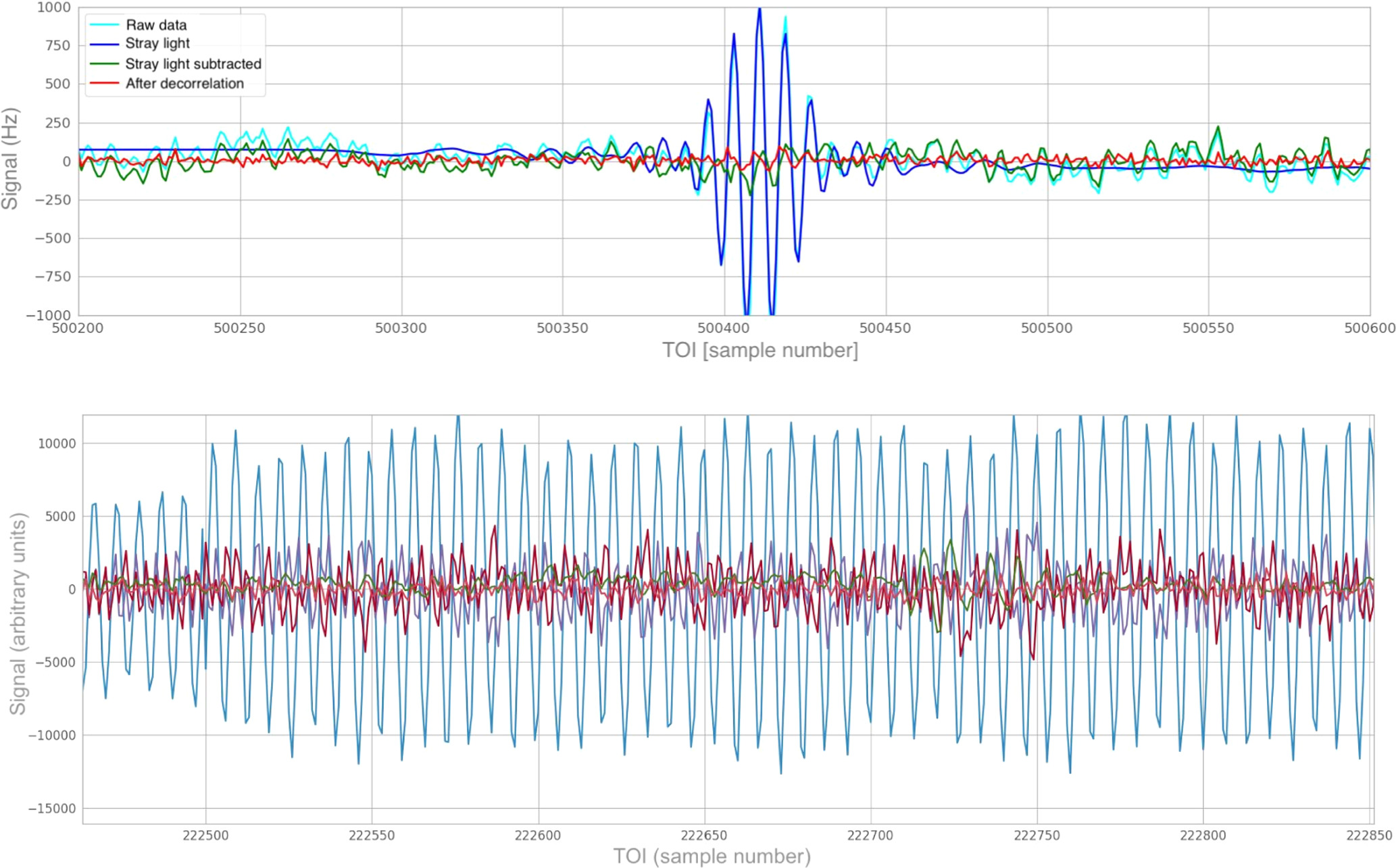Click the 222800 x-axis tick label
The height and width of the screenshot is (868, 1396).
[x=1202, y=836]
